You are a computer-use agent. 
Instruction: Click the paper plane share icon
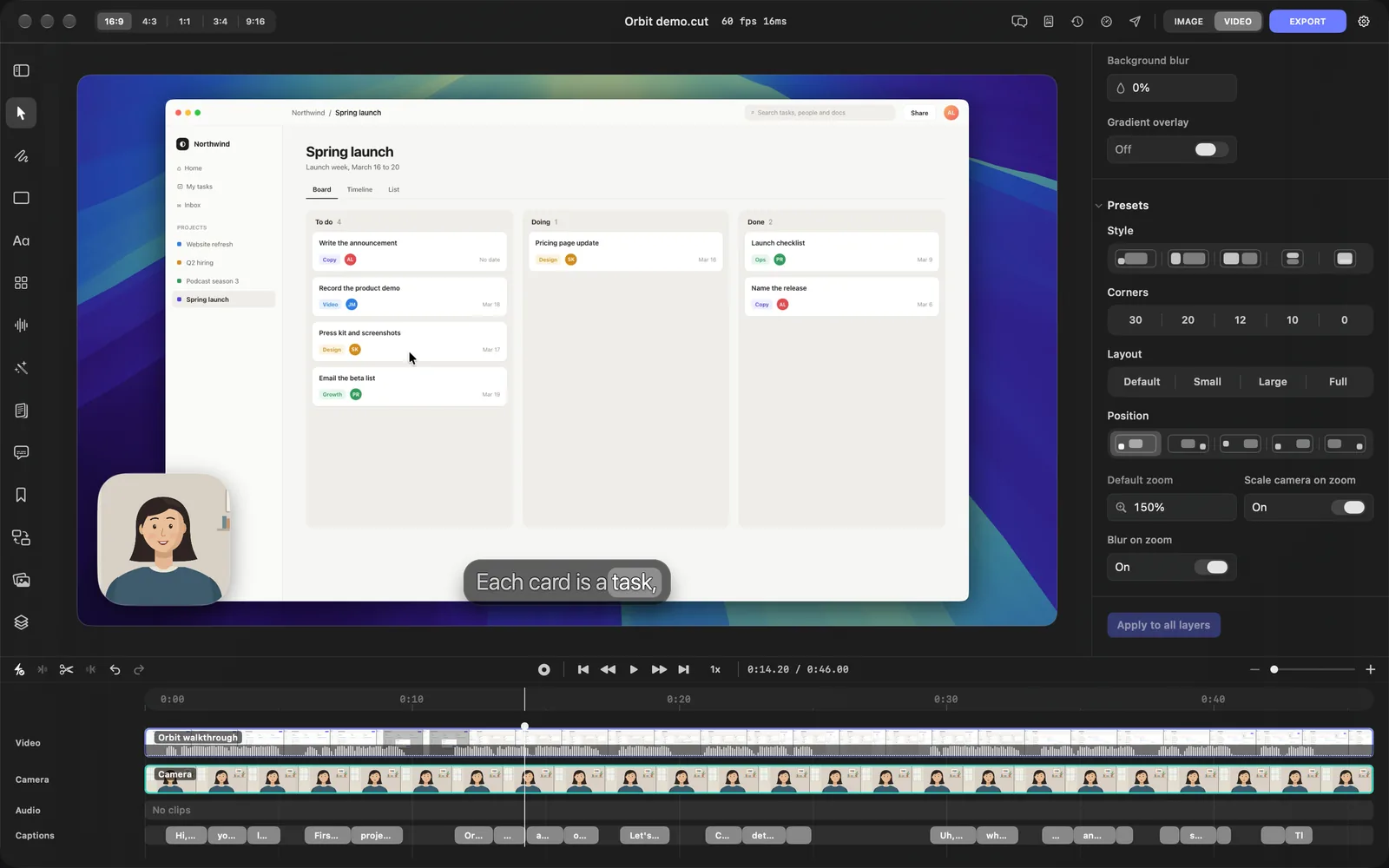click(x=1135, y=22)
